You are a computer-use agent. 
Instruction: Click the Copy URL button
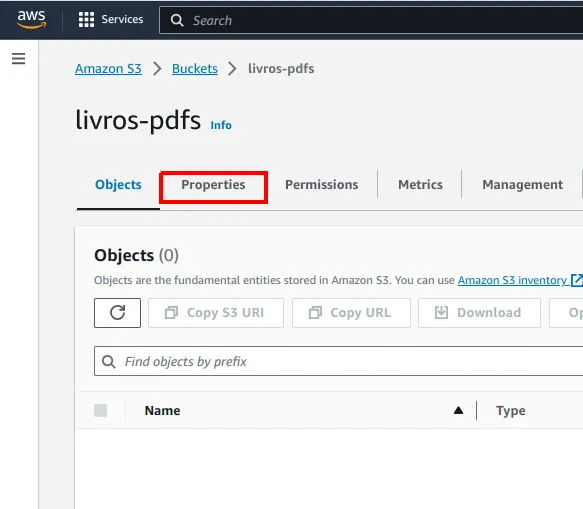point(351,313)
